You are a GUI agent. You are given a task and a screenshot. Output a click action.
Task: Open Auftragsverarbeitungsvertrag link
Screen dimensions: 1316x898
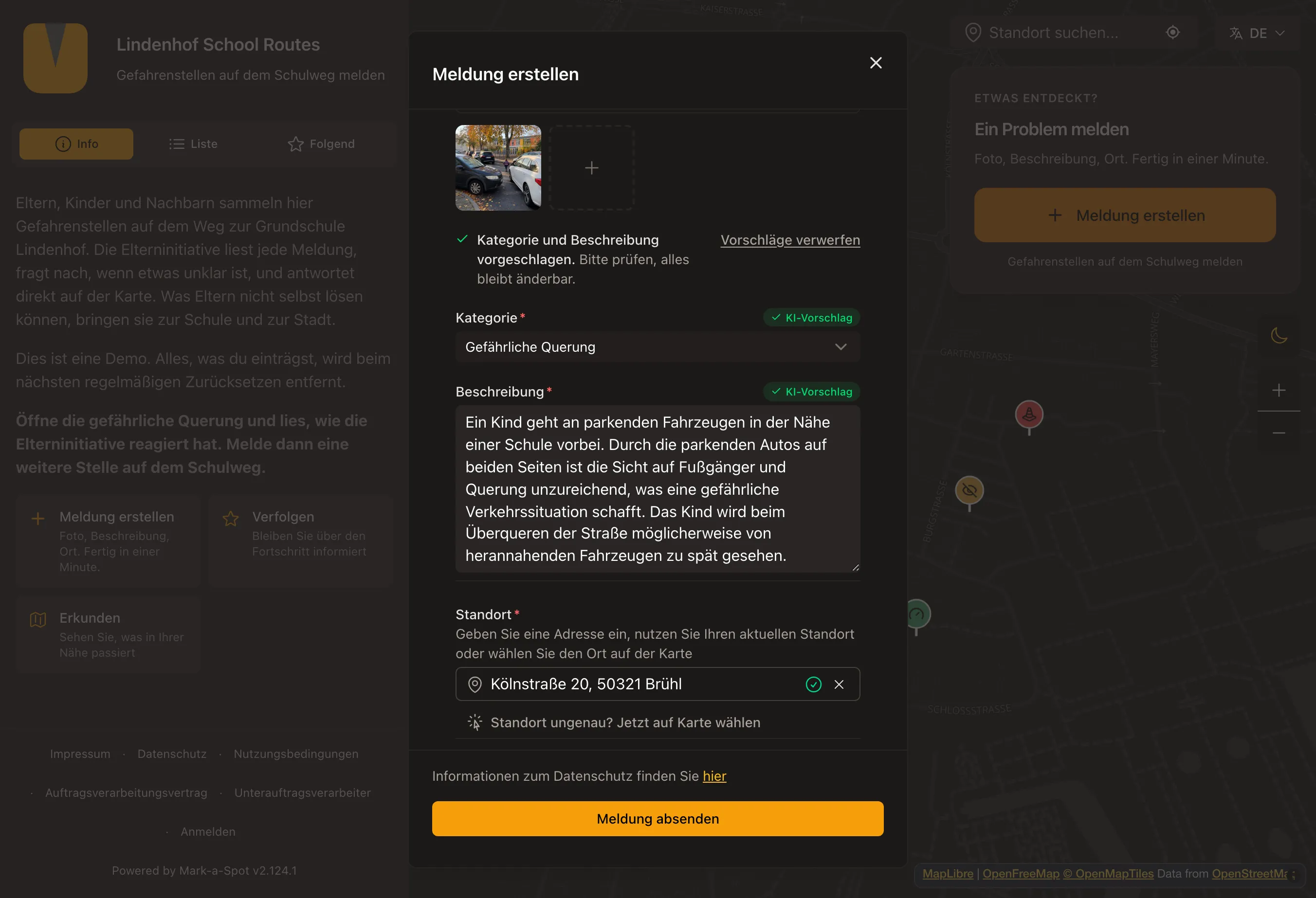126,793
